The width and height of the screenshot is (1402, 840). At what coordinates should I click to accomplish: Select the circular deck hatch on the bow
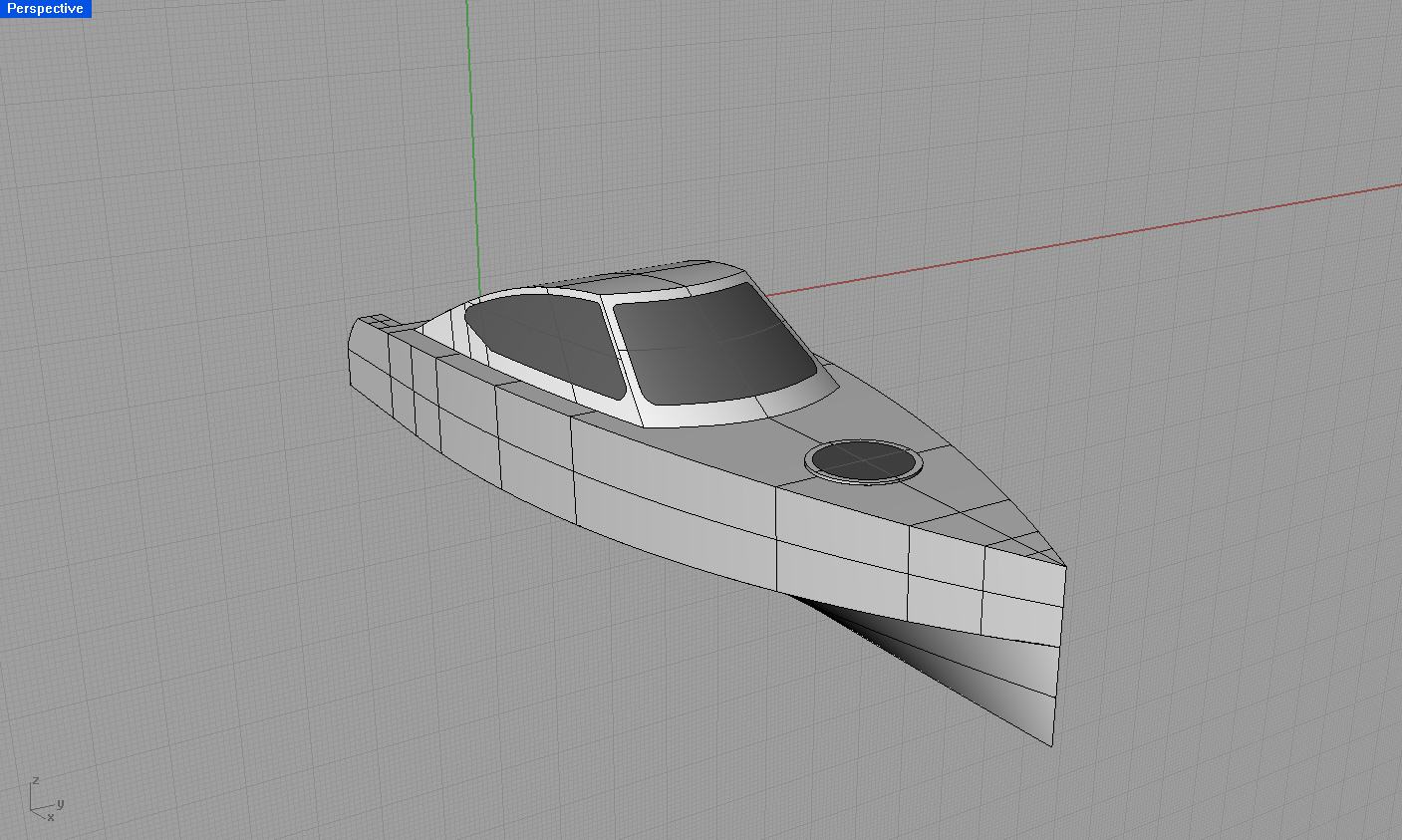click(x=864, y=460)
